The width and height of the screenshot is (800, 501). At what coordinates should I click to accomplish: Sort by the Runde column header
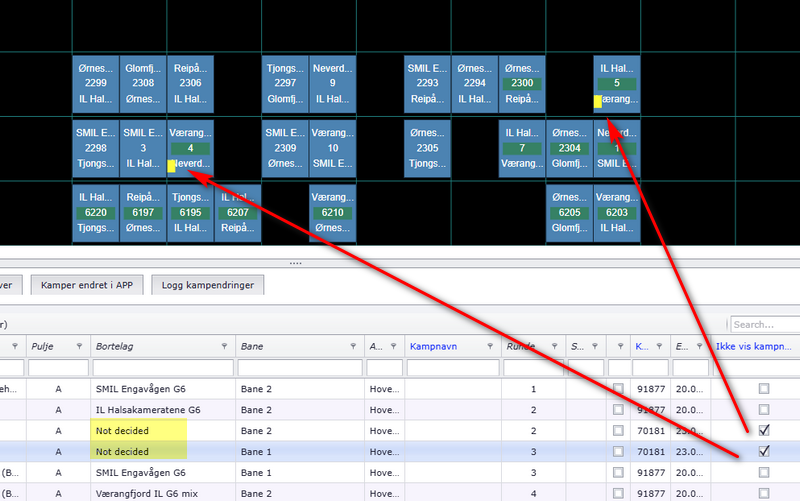[520, 346]
